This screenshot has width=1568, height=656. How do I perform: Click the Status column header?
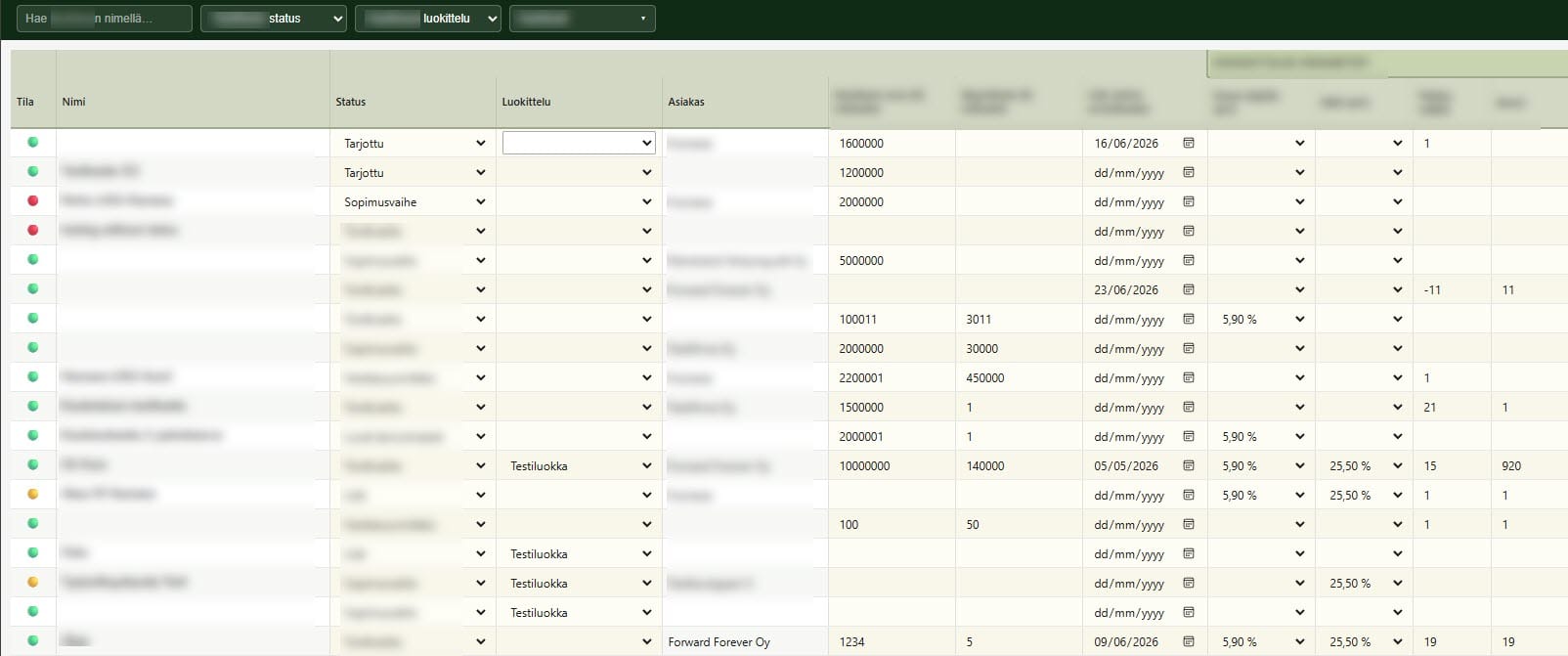tap(351, 102)
